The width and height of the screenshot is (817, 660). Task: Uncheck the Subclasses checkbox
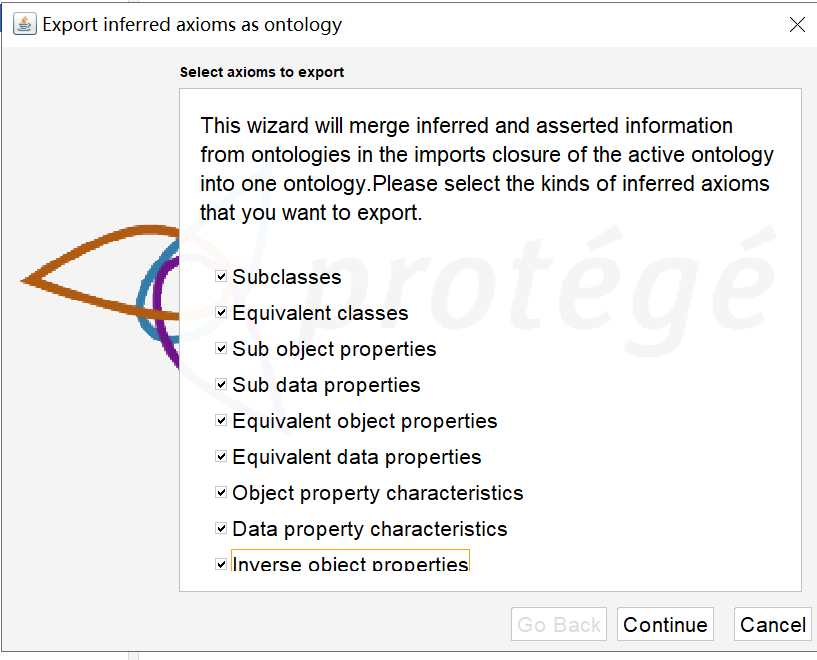pos(221,277)
